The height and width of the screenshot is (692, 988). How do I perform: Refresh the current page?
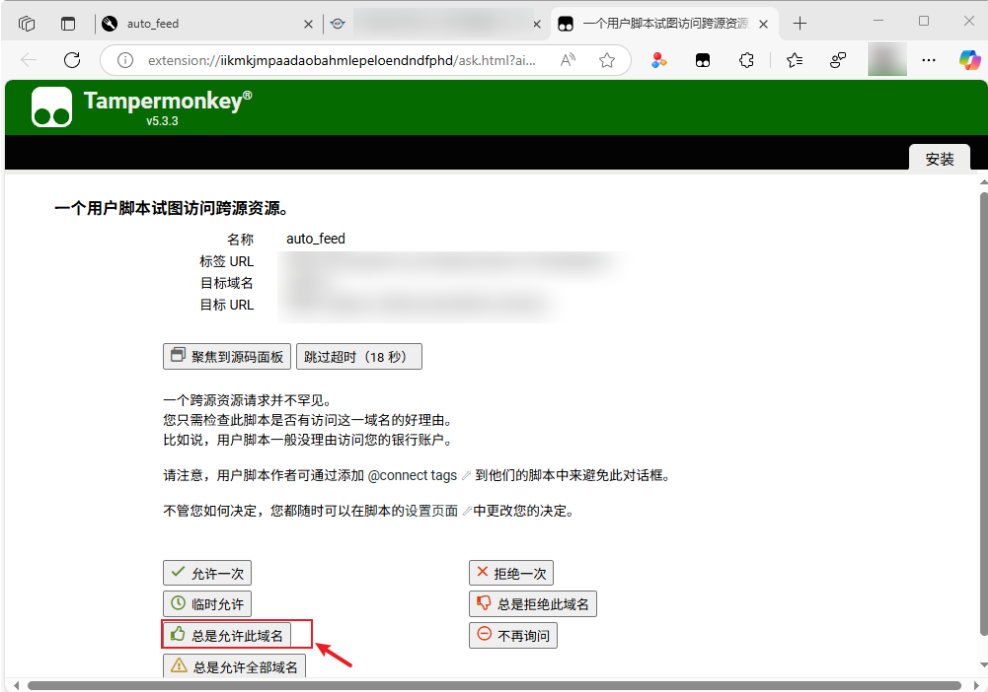[72, 60]
